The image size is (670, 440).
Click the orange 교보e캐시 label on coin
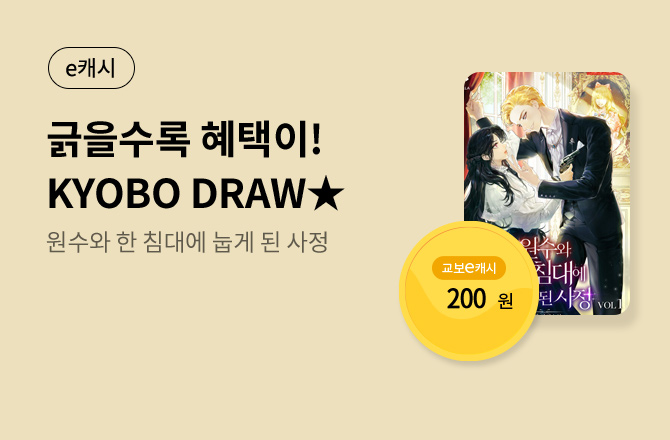click(469, 268)
